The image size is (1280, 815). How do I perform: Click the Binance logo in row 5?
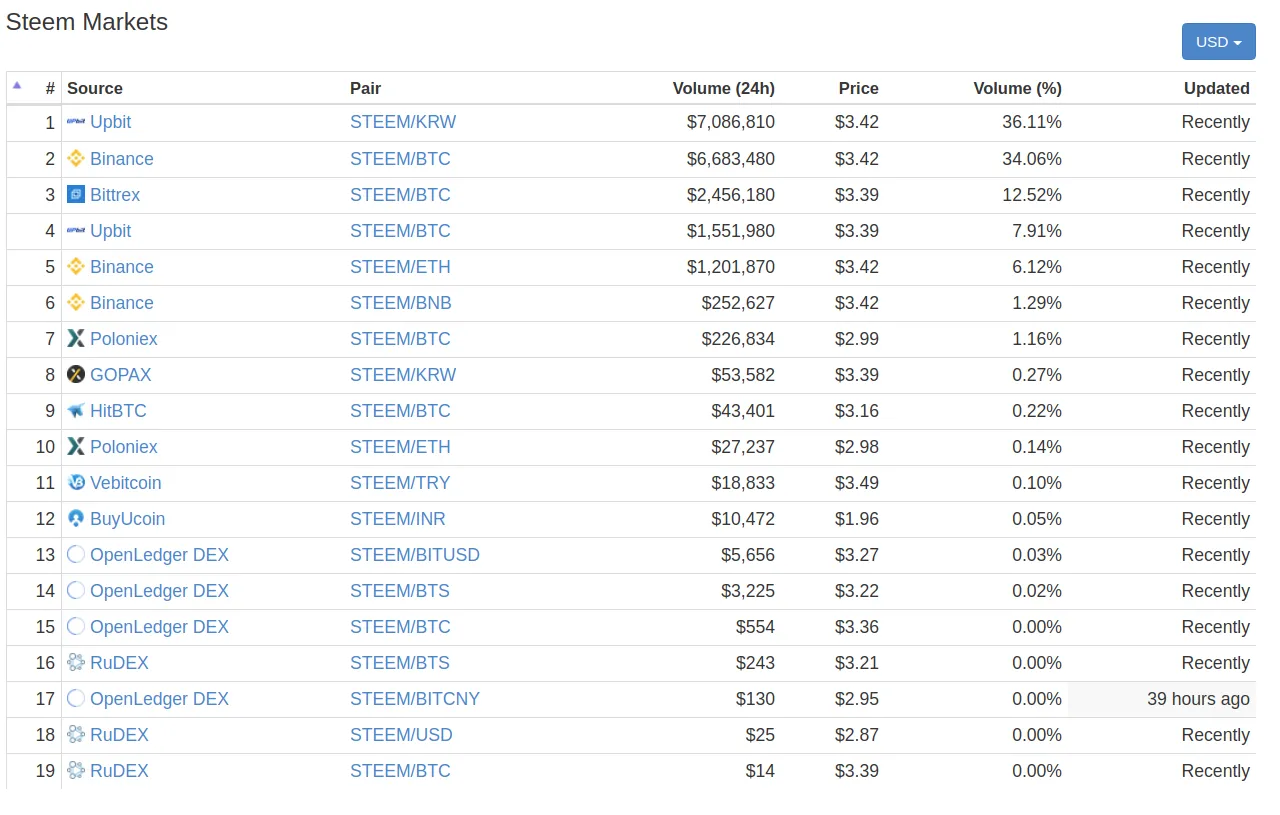coord(76,266)
